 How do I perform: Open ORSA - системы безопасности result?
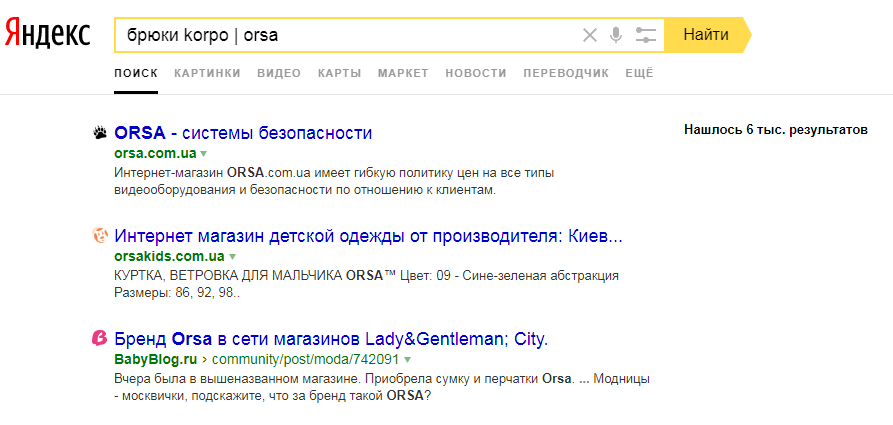(x=243, y=133)
